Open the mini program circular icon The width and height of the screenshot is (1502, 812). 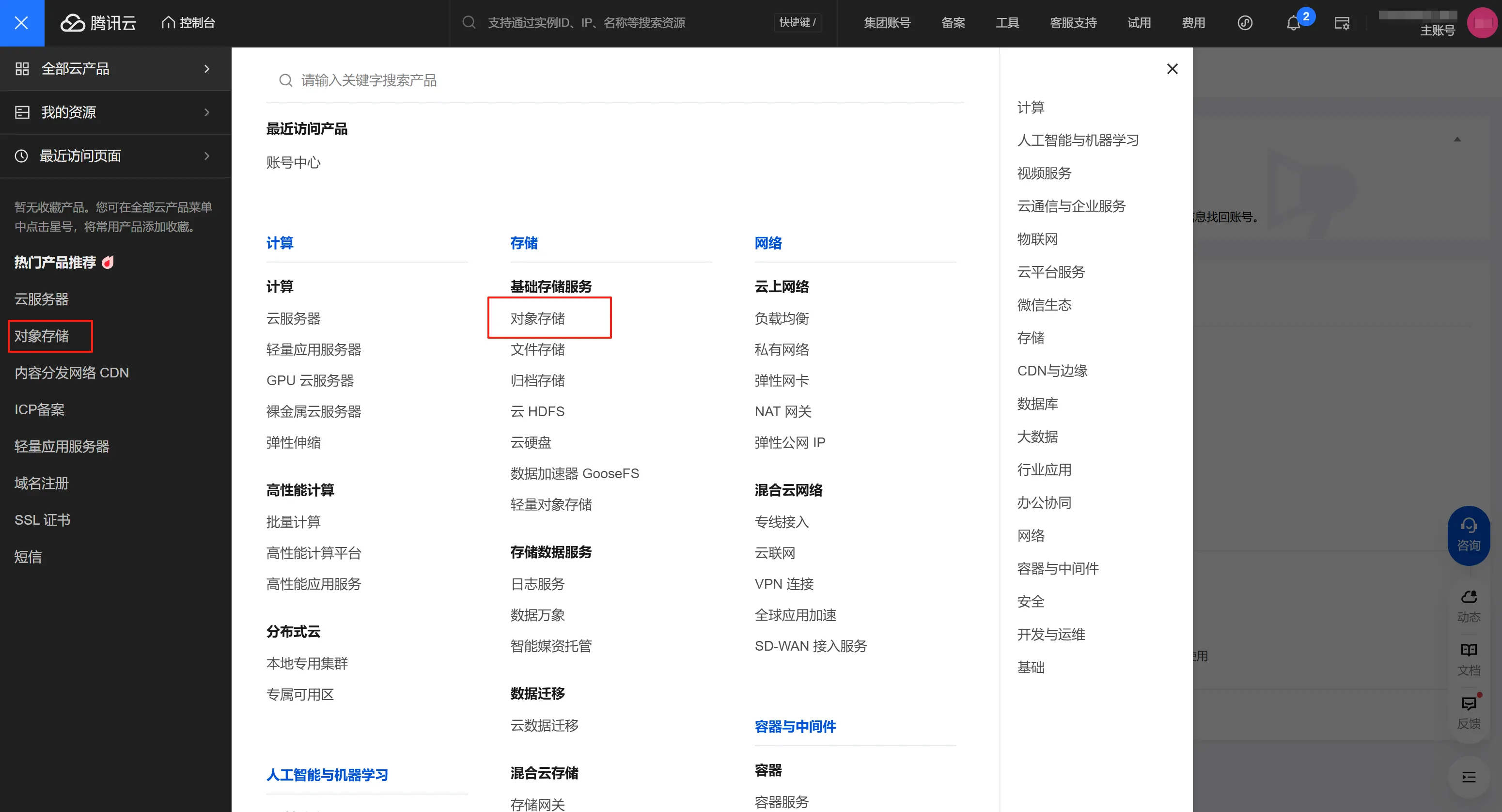coord(1245,23)
